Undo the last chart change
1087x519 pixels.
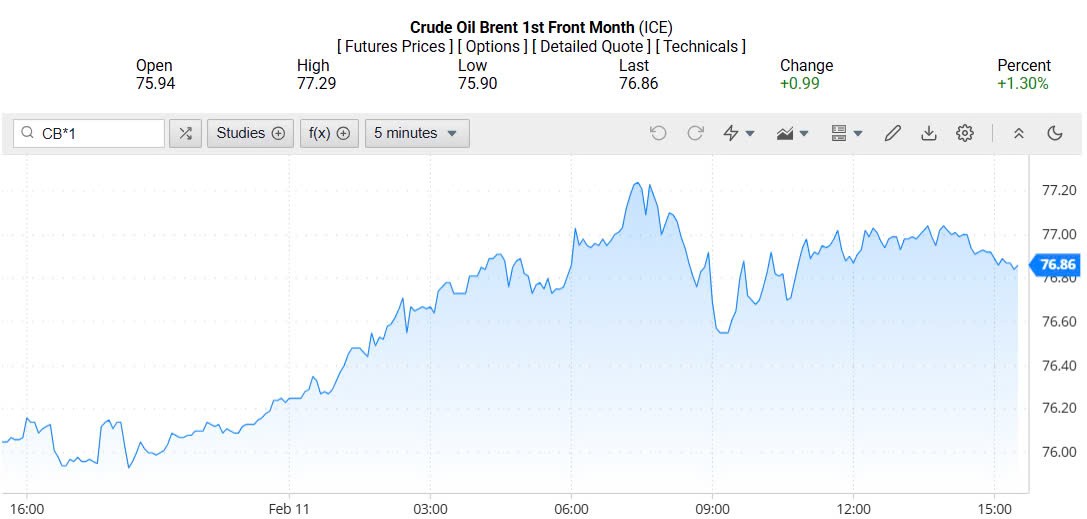(x=658, y=133)
